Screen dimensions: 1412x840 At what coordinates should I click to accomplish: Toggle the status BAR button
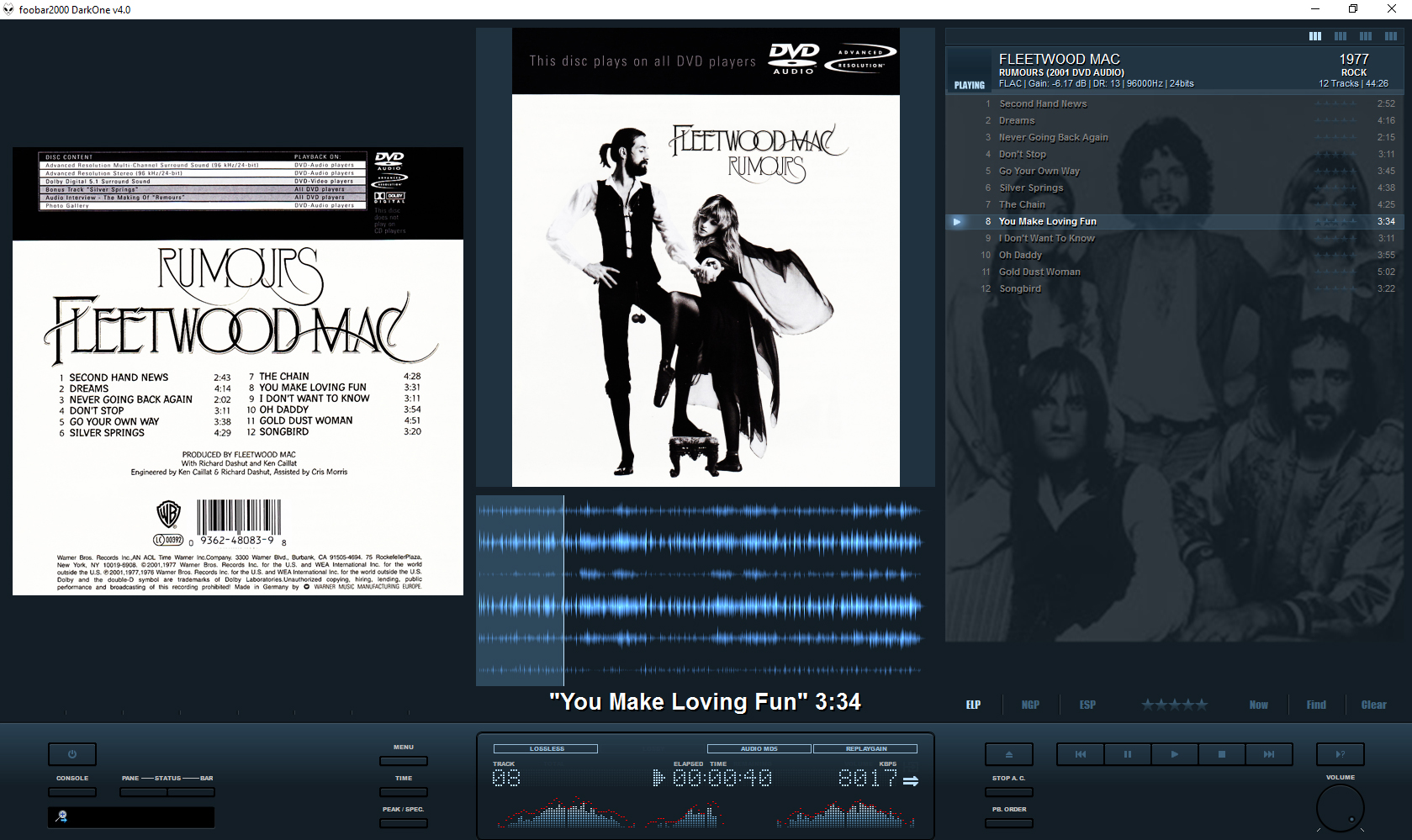coord(191,792)
